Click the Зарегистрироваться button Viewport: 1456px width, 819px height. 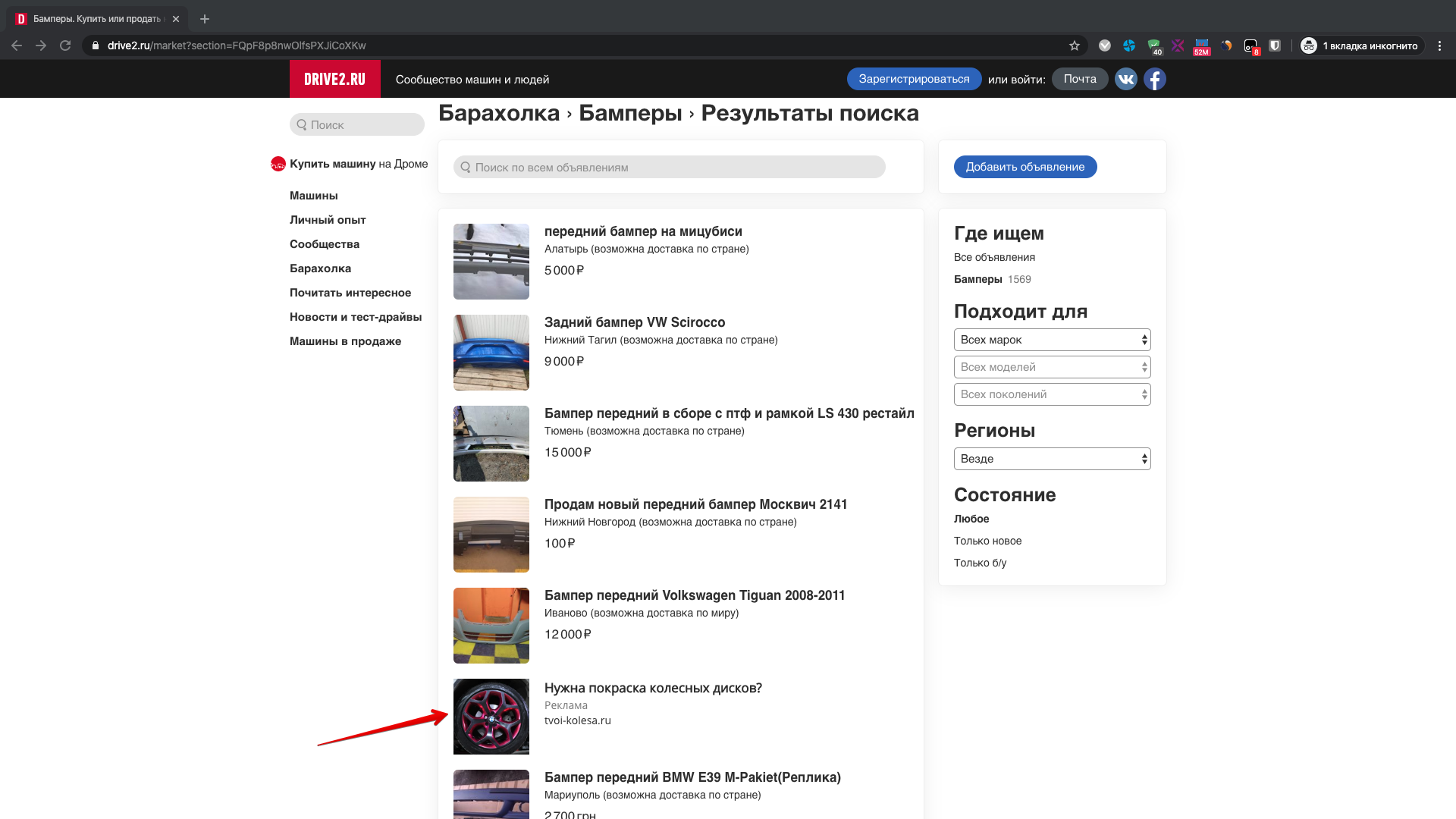click(x=914, y=78)
